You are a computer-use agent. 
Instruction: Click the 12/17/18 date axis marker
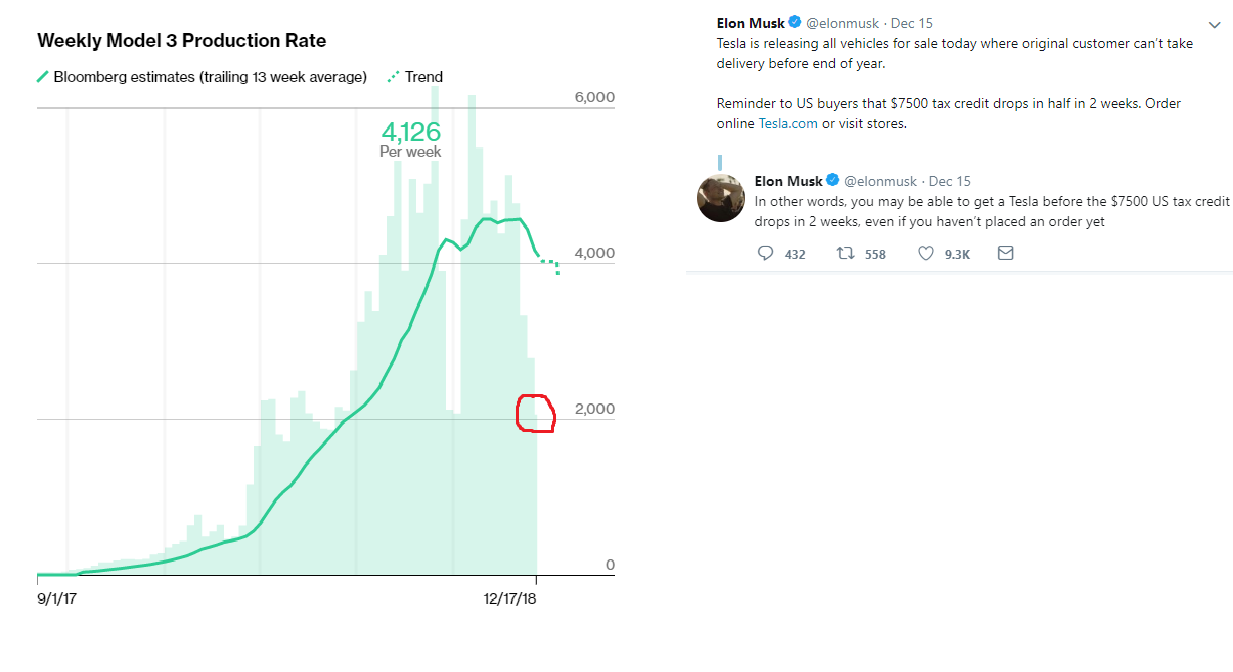click(x=510, y=599)
